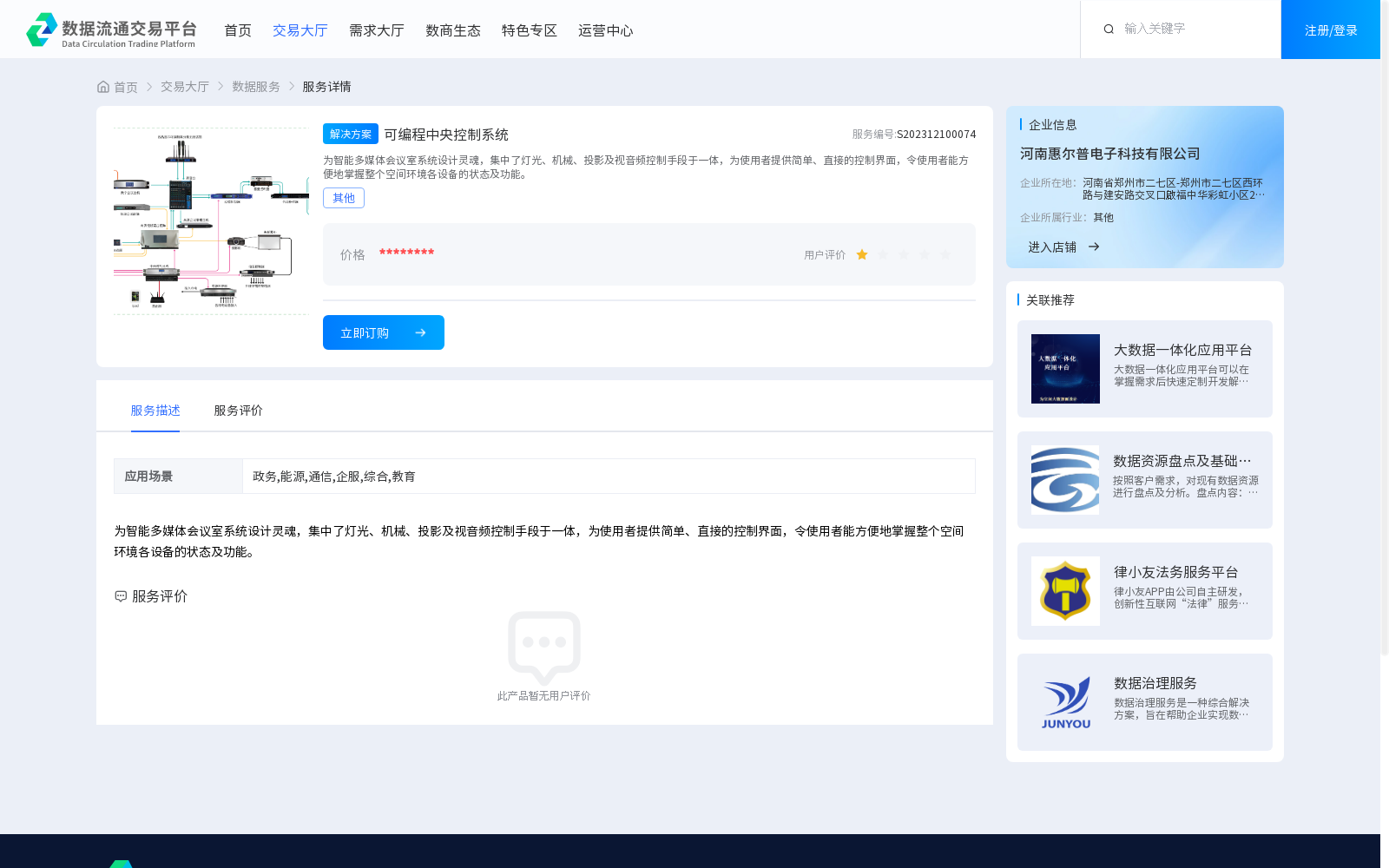Click the 解决方案 label badge
Screen dimensions: 1389x868
[351, 134]
